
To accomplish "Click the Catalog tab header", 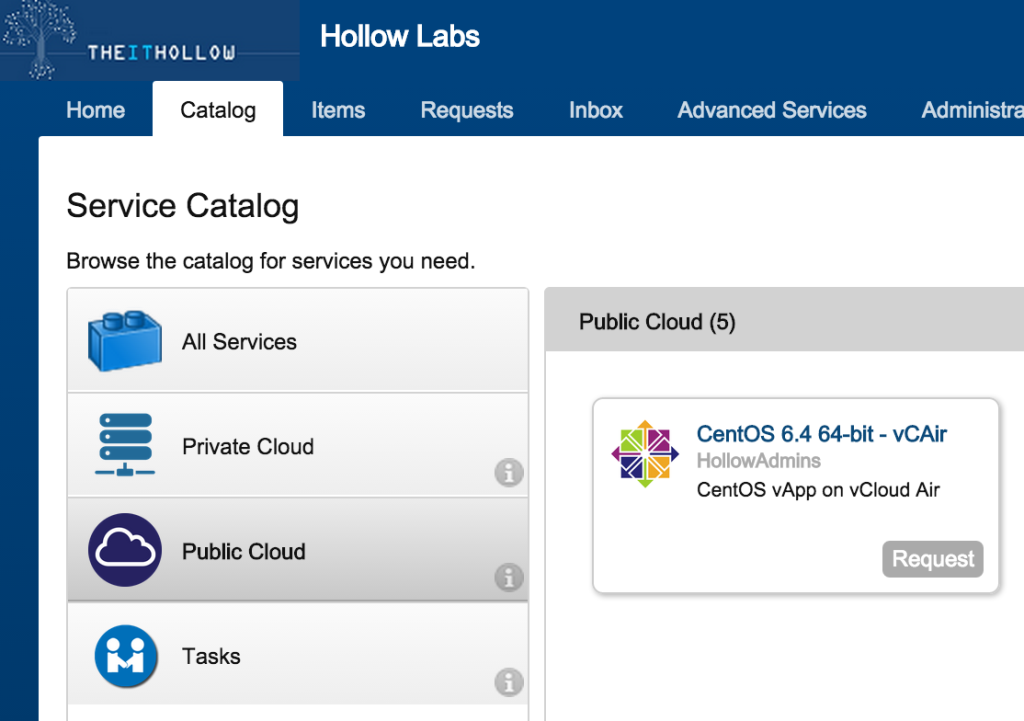I will click(217, 110).
